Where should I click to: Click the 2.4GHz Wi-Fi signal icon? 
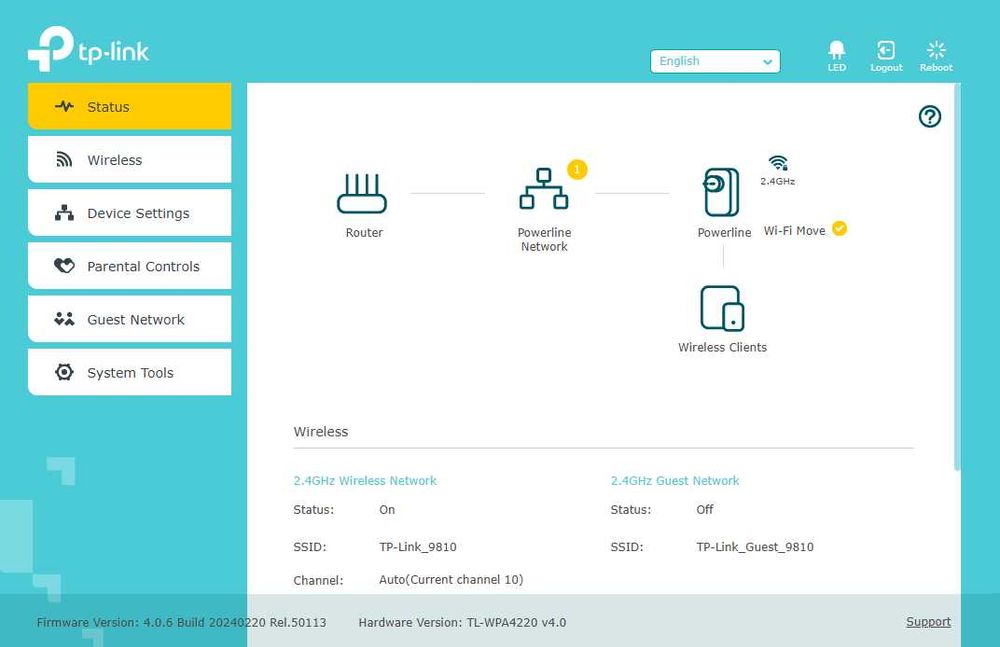point(777,163)
